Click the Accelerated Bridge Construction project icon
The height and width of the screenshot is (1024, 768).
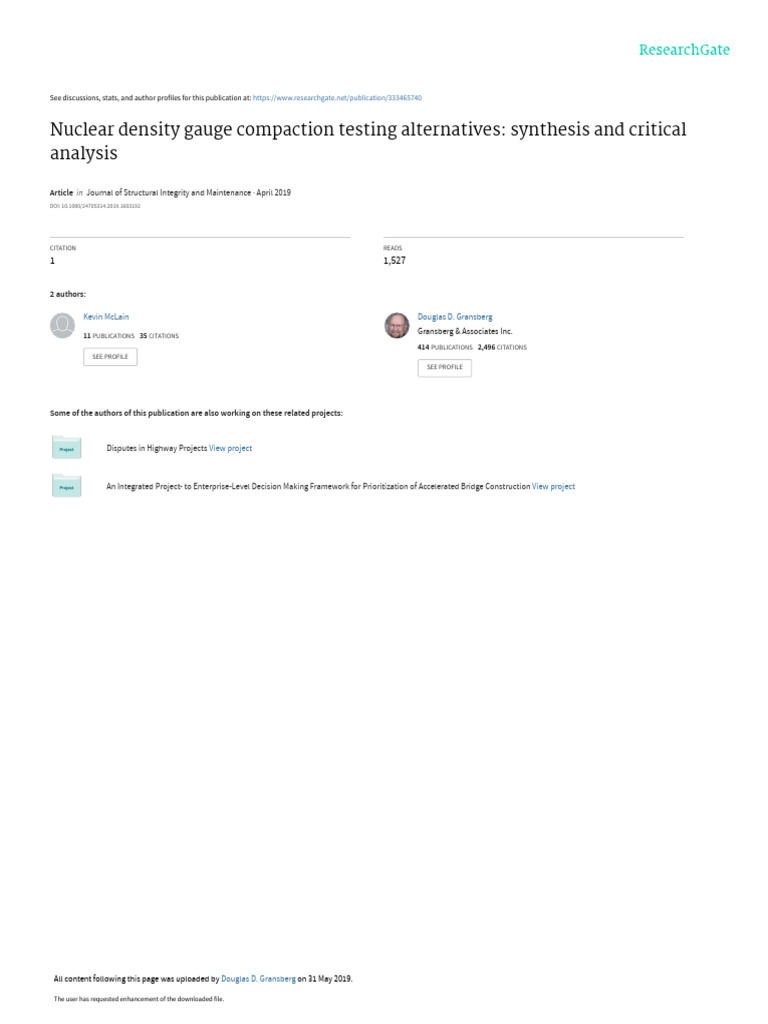66,486
